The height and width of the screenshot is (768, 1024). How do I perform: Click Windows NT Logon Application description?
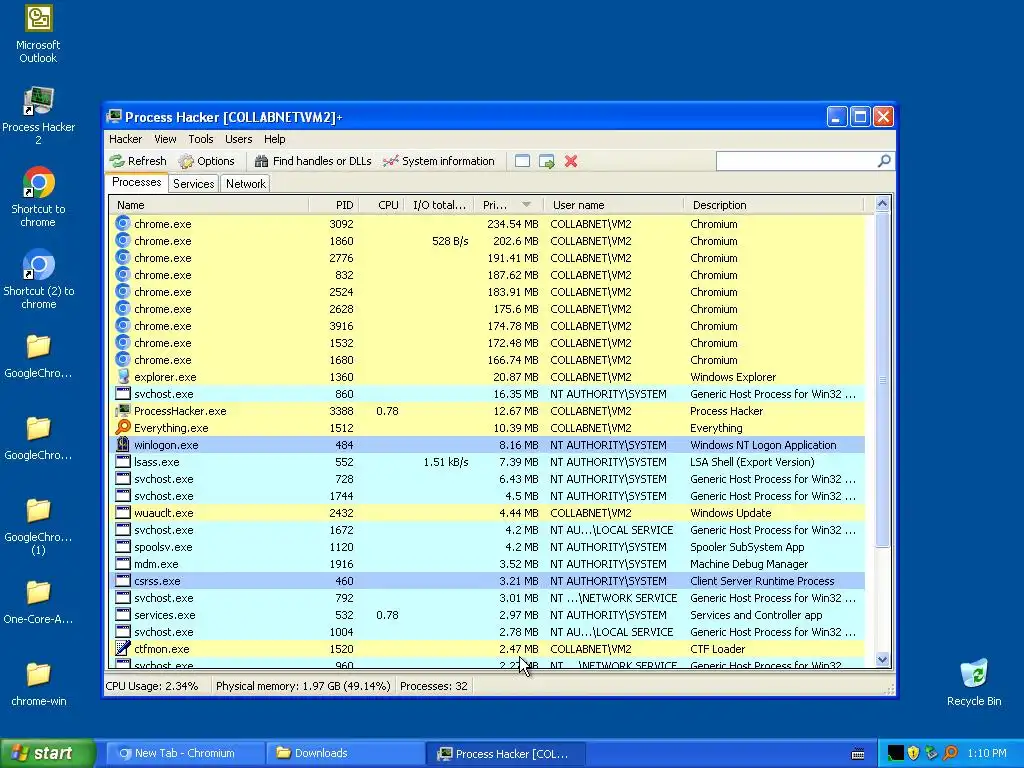pos(763,445)
